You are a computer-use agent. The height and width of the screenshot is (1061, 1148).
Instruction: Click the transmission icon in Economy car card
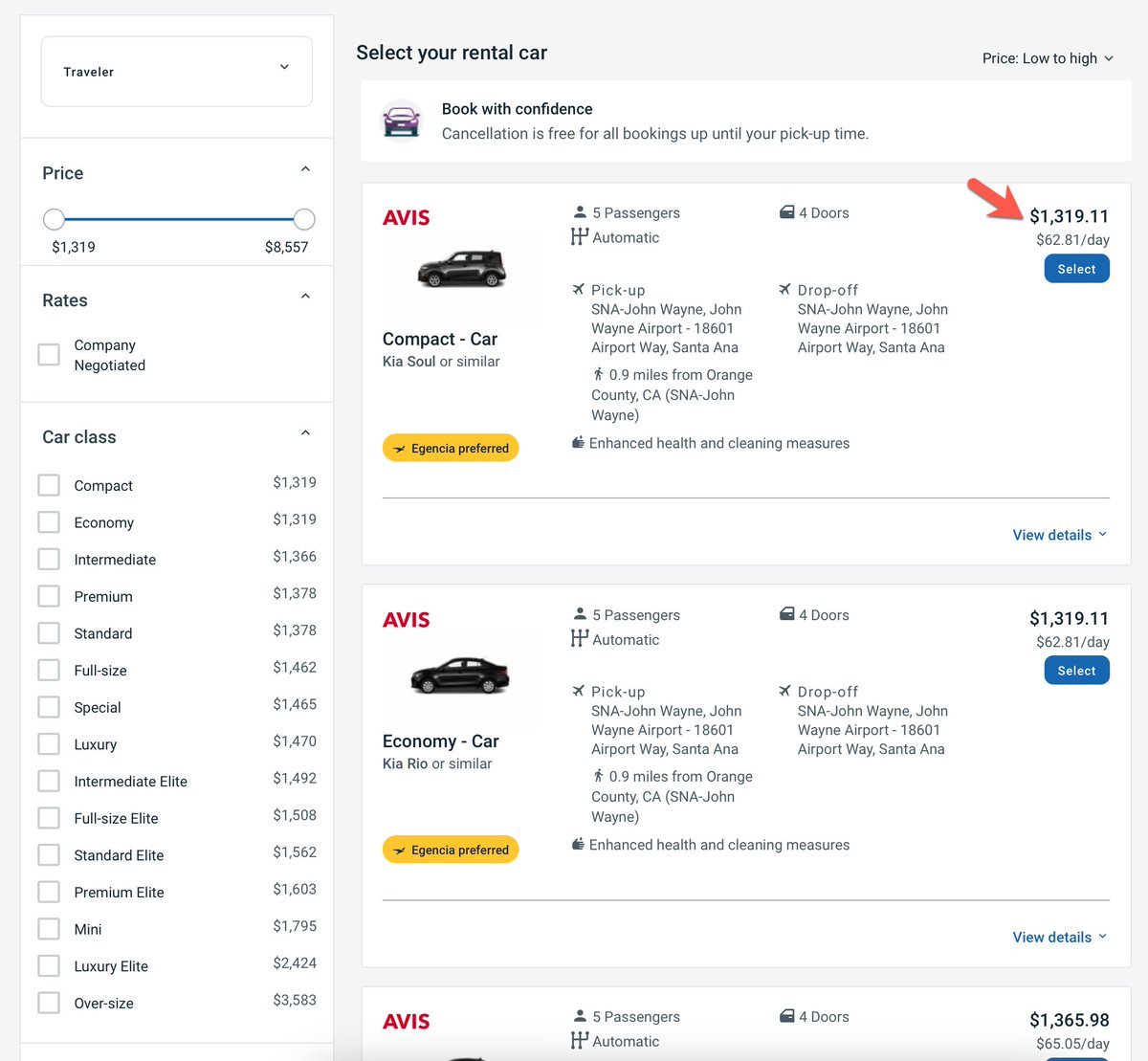579,639
